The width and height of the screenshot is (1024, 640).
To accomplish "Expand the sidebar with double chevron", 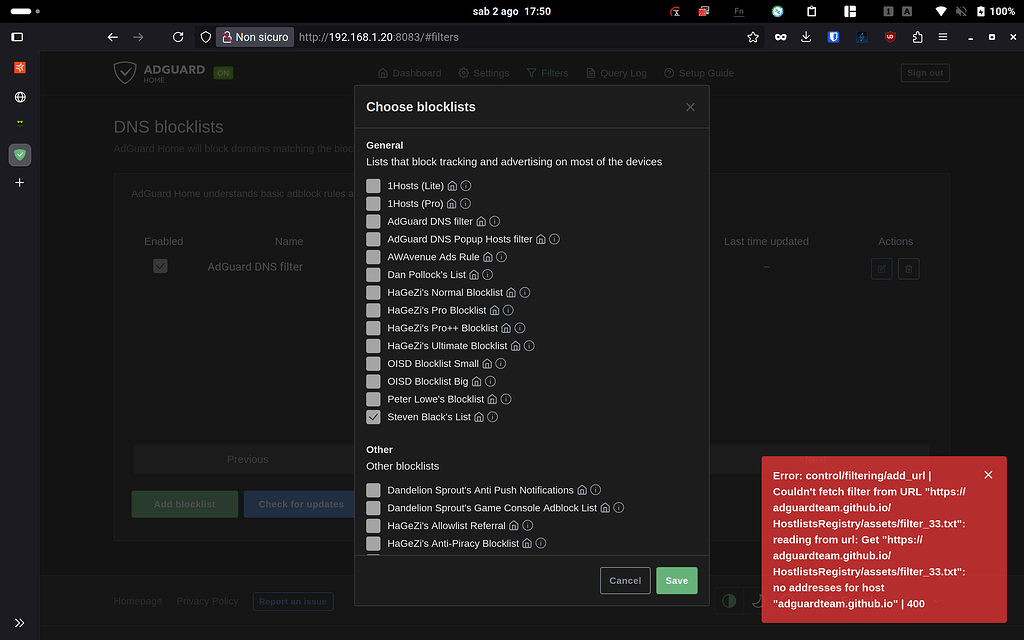I will (20, 623).
